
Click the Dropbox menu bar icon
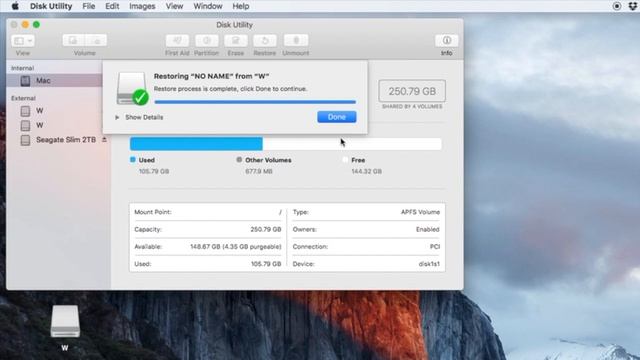634,6
